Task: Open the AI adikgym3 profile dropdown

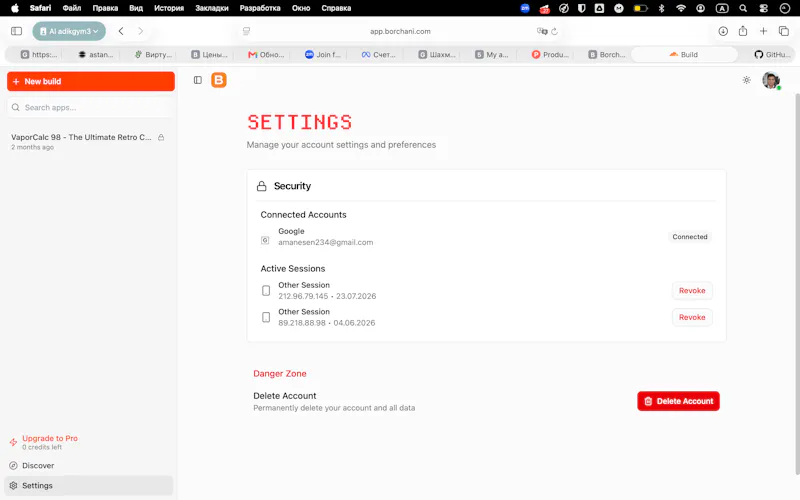Action: click(69, 31)
